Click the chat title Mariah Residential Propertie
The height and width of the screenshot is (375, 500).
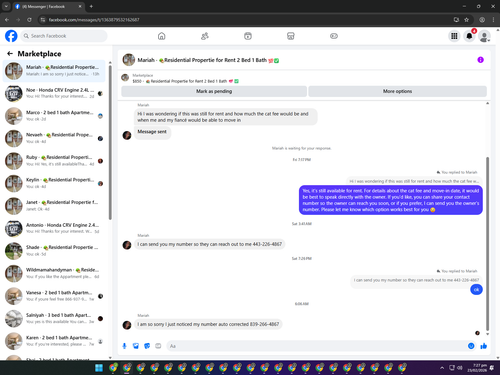[x=208, y=60]
